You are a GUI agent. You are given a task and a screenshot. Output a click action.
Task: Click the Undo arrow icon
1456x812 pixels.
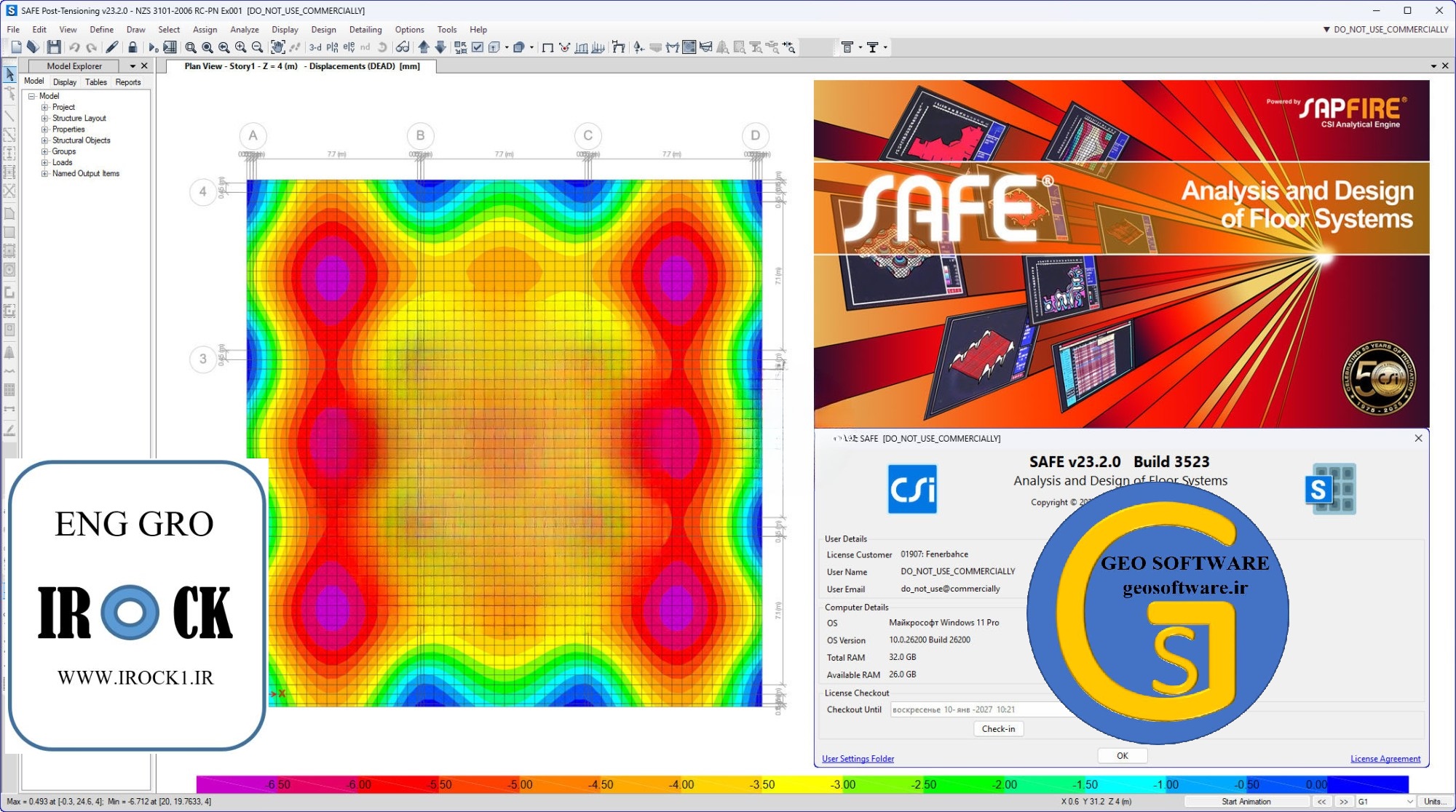click(74, 47)
